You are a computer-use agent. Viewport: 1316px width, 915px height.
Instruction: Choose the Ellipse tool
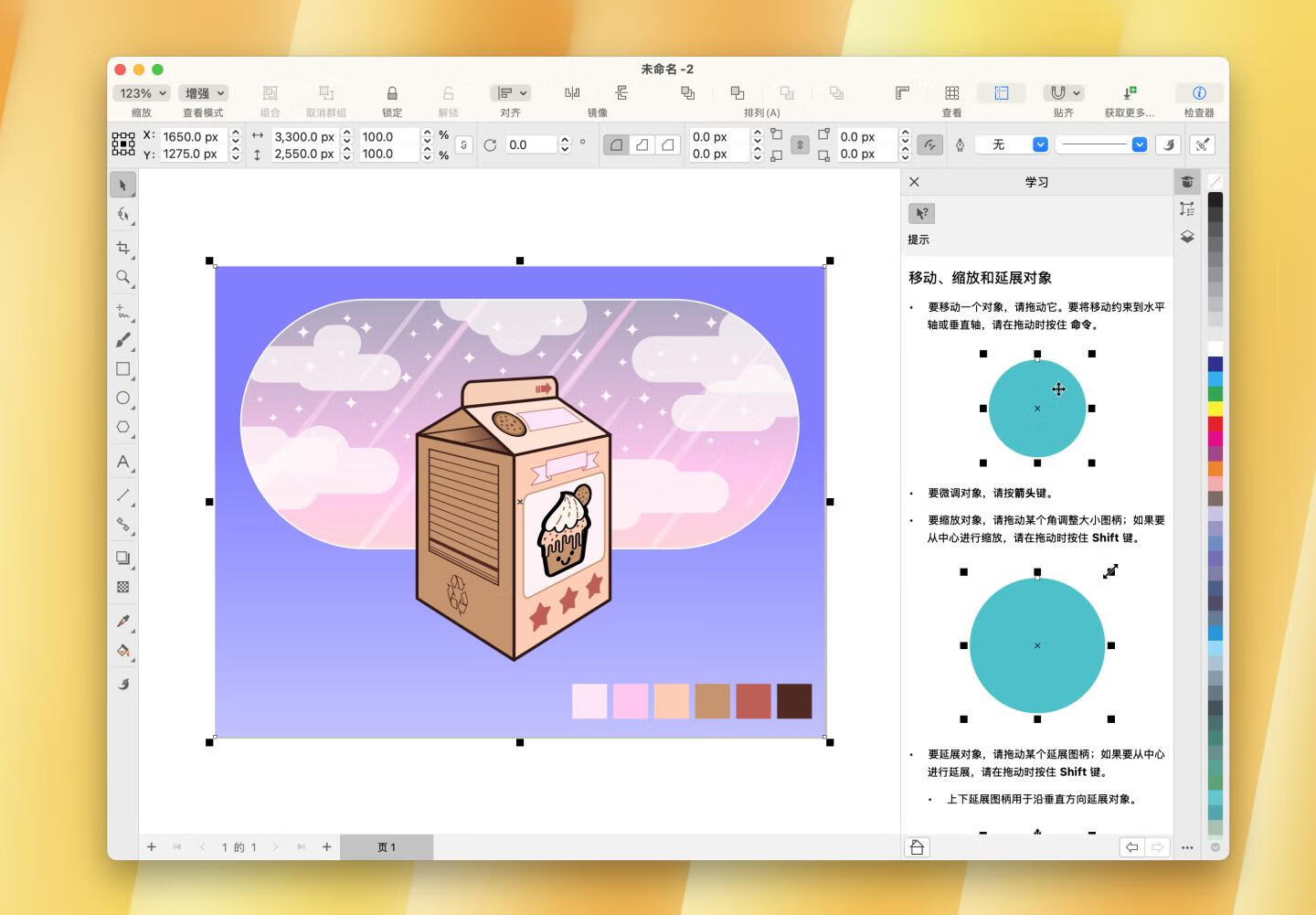(x=123, y=399)
